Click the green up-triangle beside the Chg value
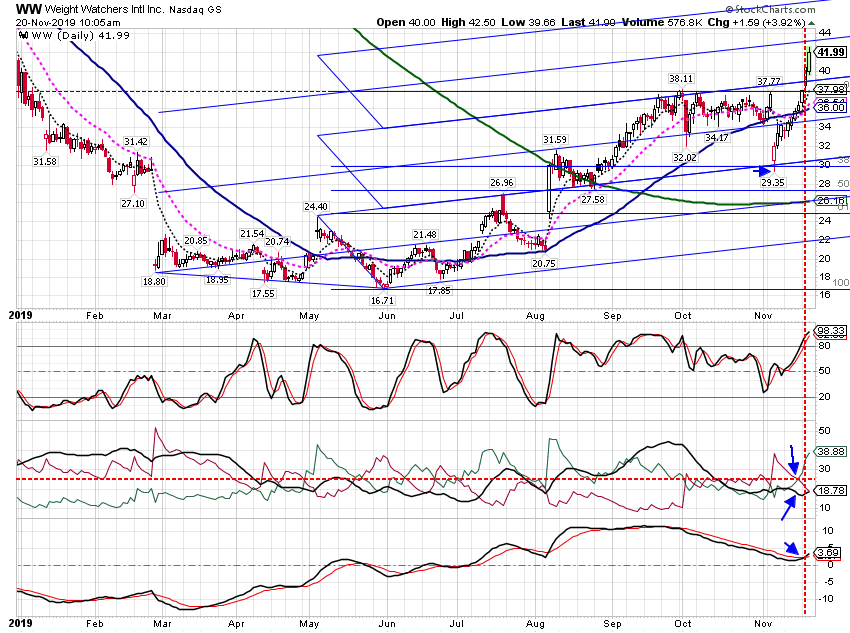Screen dimensions: 850x633 [x=811, y=23]
